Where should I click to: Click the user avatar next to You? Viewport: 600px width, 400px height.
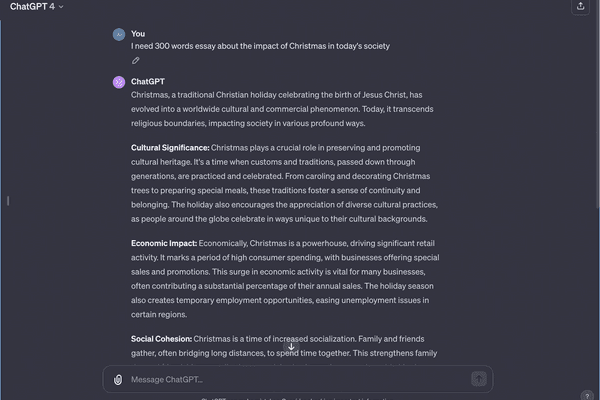(x=119, y=34)
